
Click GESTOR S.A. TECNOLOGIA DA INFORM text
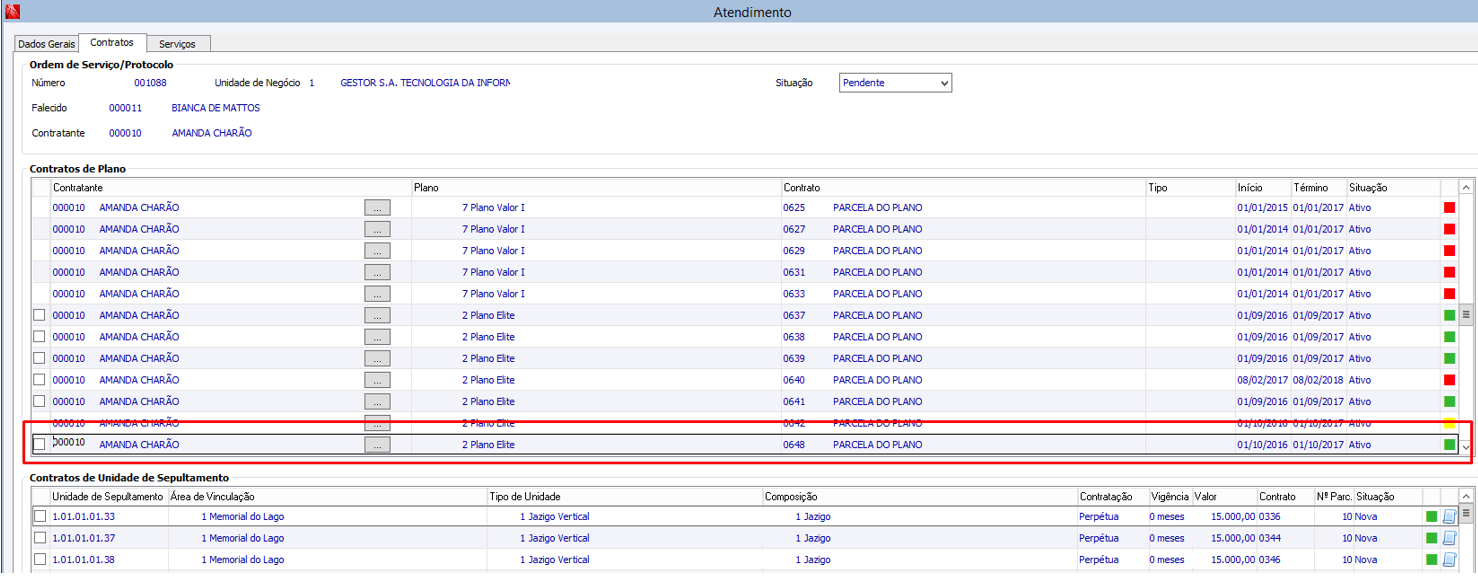pos(425,83)
